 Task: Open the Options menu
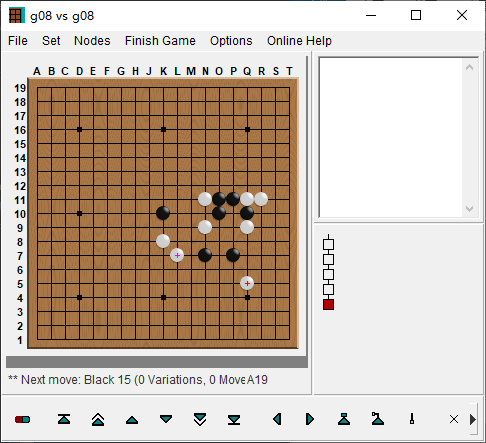tap(231, 41)
